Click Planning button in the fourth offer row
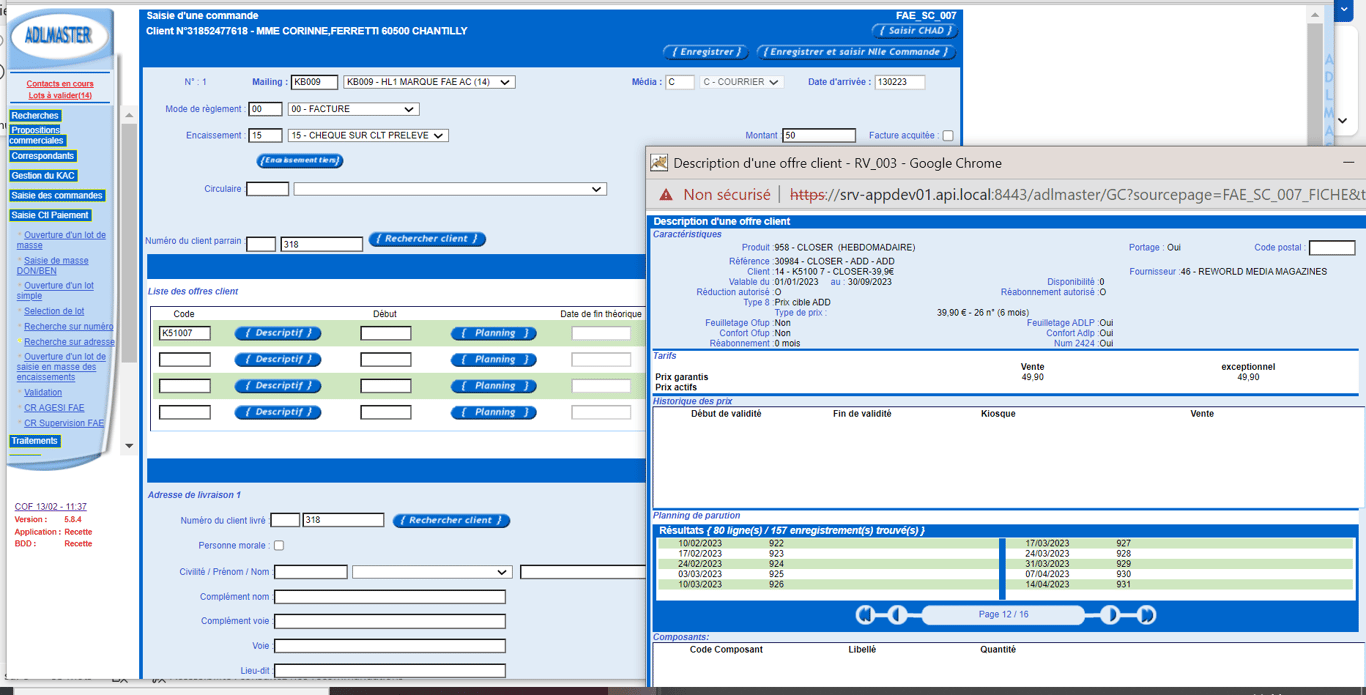This screenshot has height=695, width=1366. tap(494, 412)
